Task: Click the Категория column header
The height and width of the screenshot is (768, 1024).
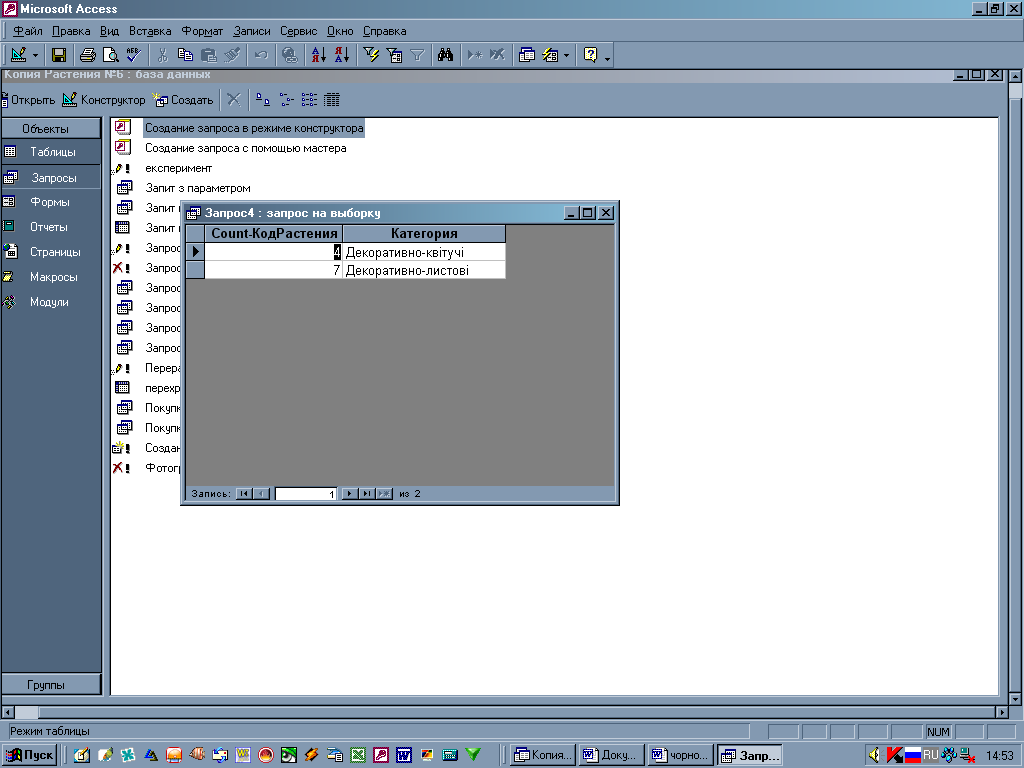Action: click(x=424, y=233)
